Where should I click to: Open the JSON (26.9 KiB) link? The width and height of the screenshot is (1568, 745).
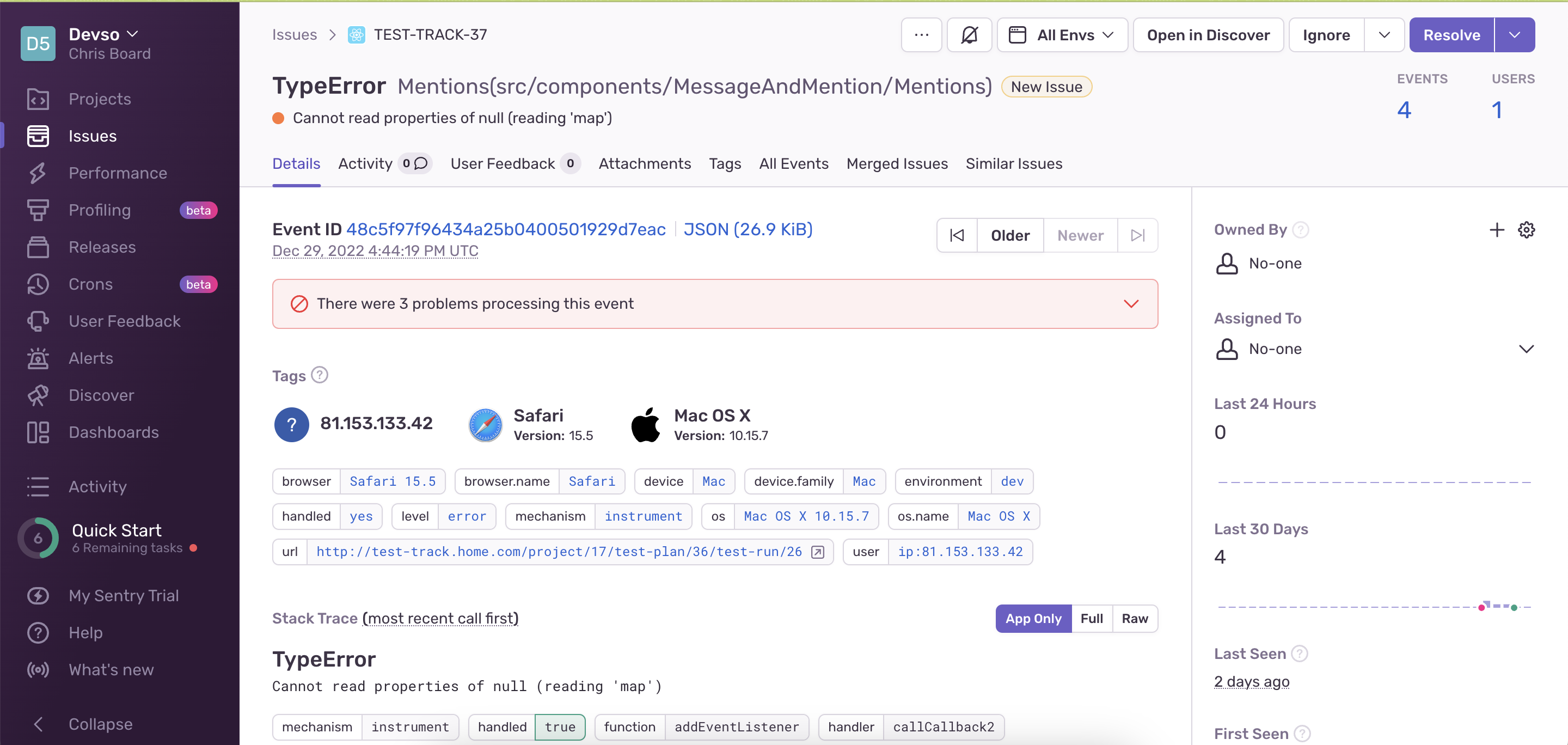[748, 229]
